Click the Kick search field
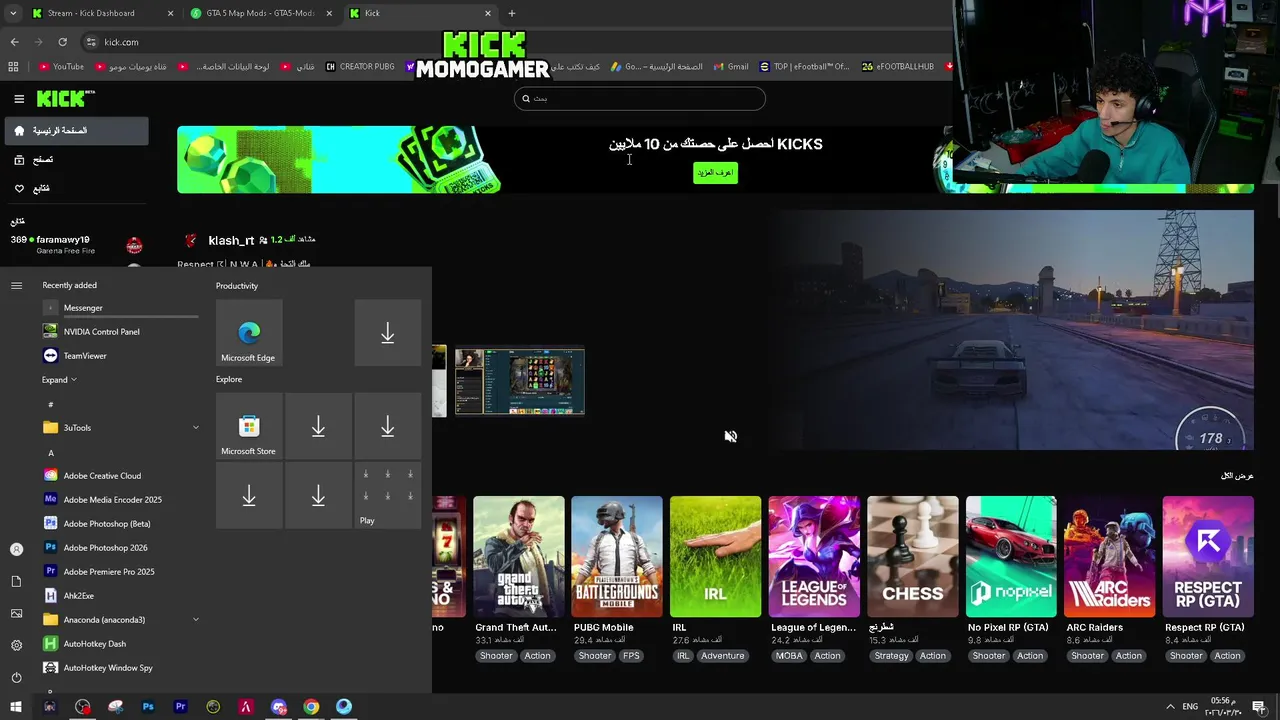1280x720 pixels. 640,98
